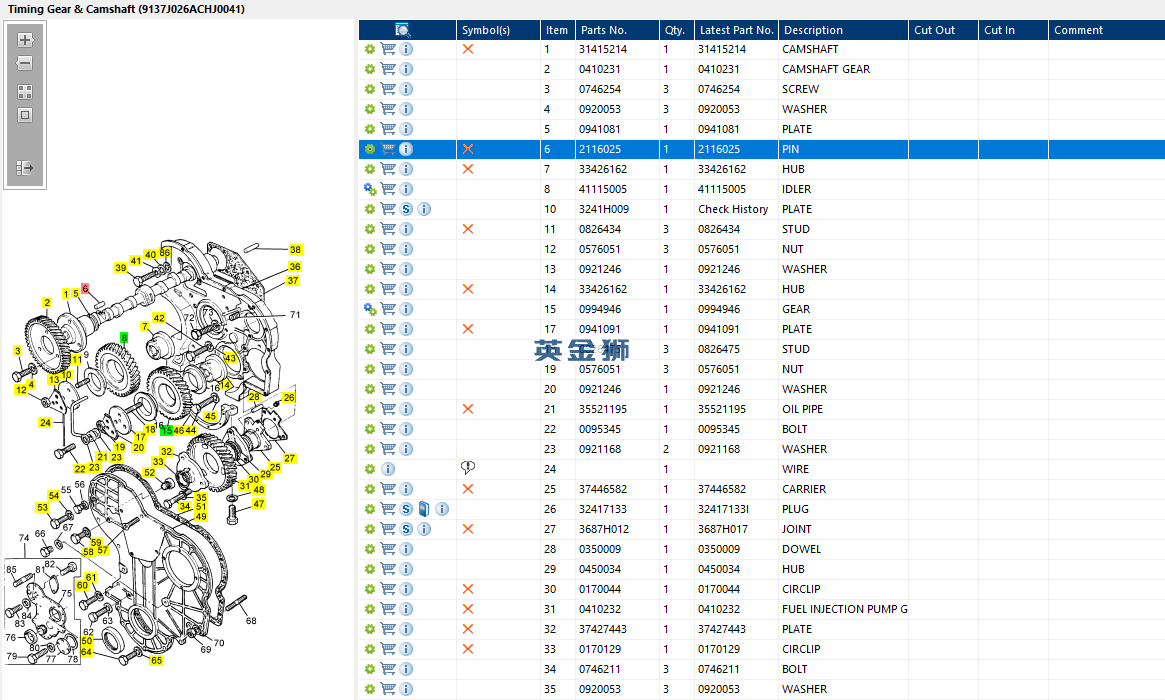Click the search icon in table header

[402, 30]
